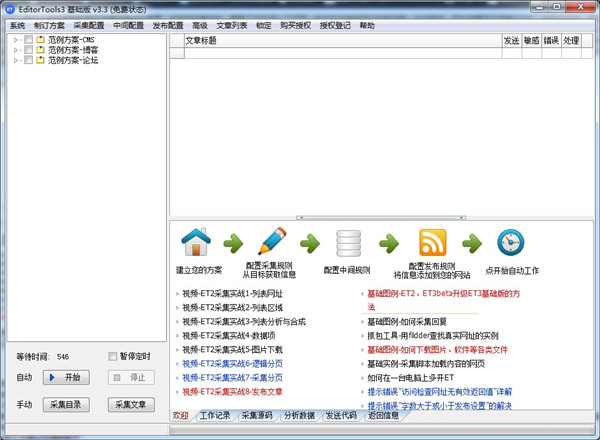Open the 系统 menu
This screenshot has width=600, height=440.
pyautogui.click(x=17, y=26)
